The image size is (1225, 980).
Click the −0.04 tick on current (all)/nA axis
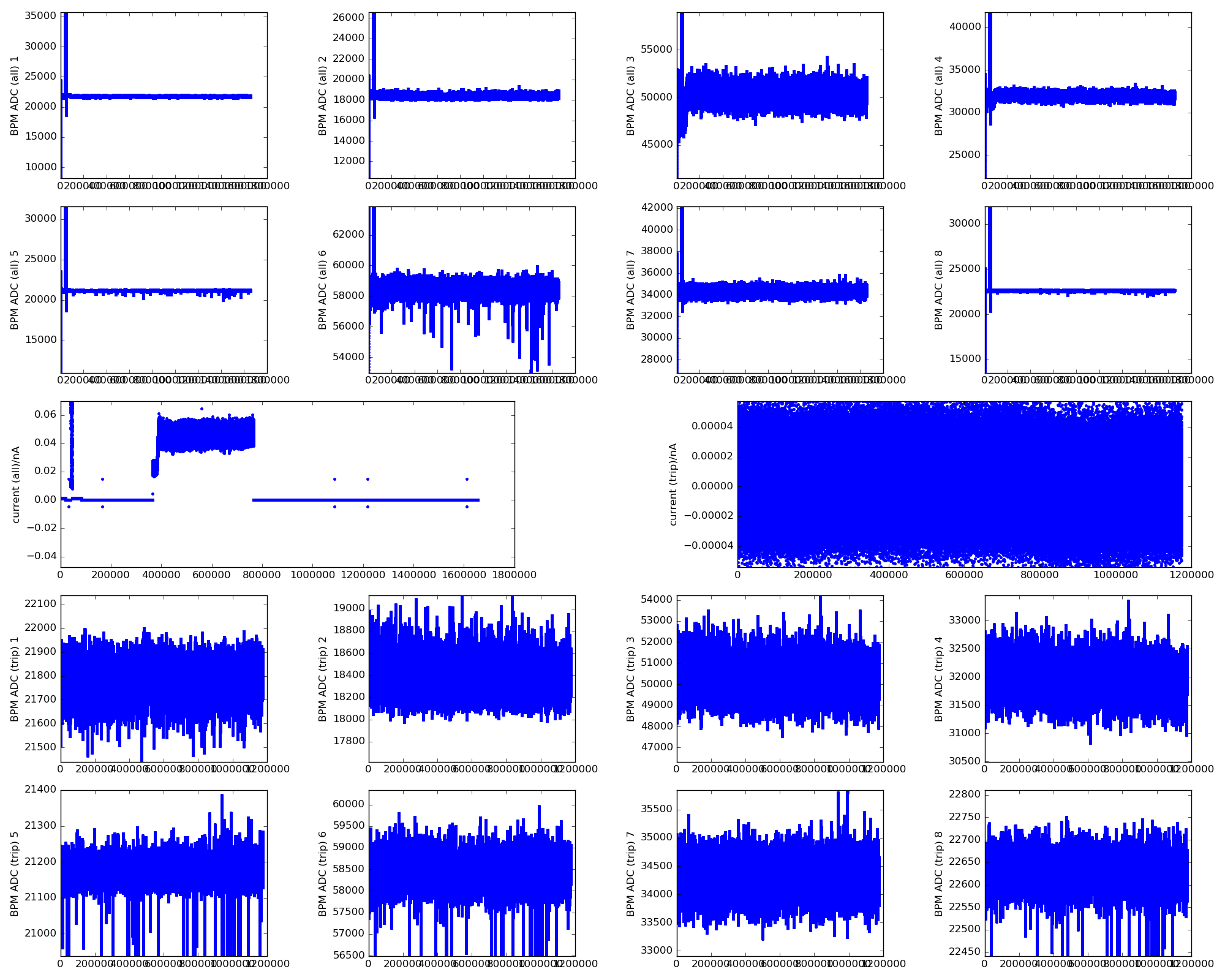(x=40, y=556)
